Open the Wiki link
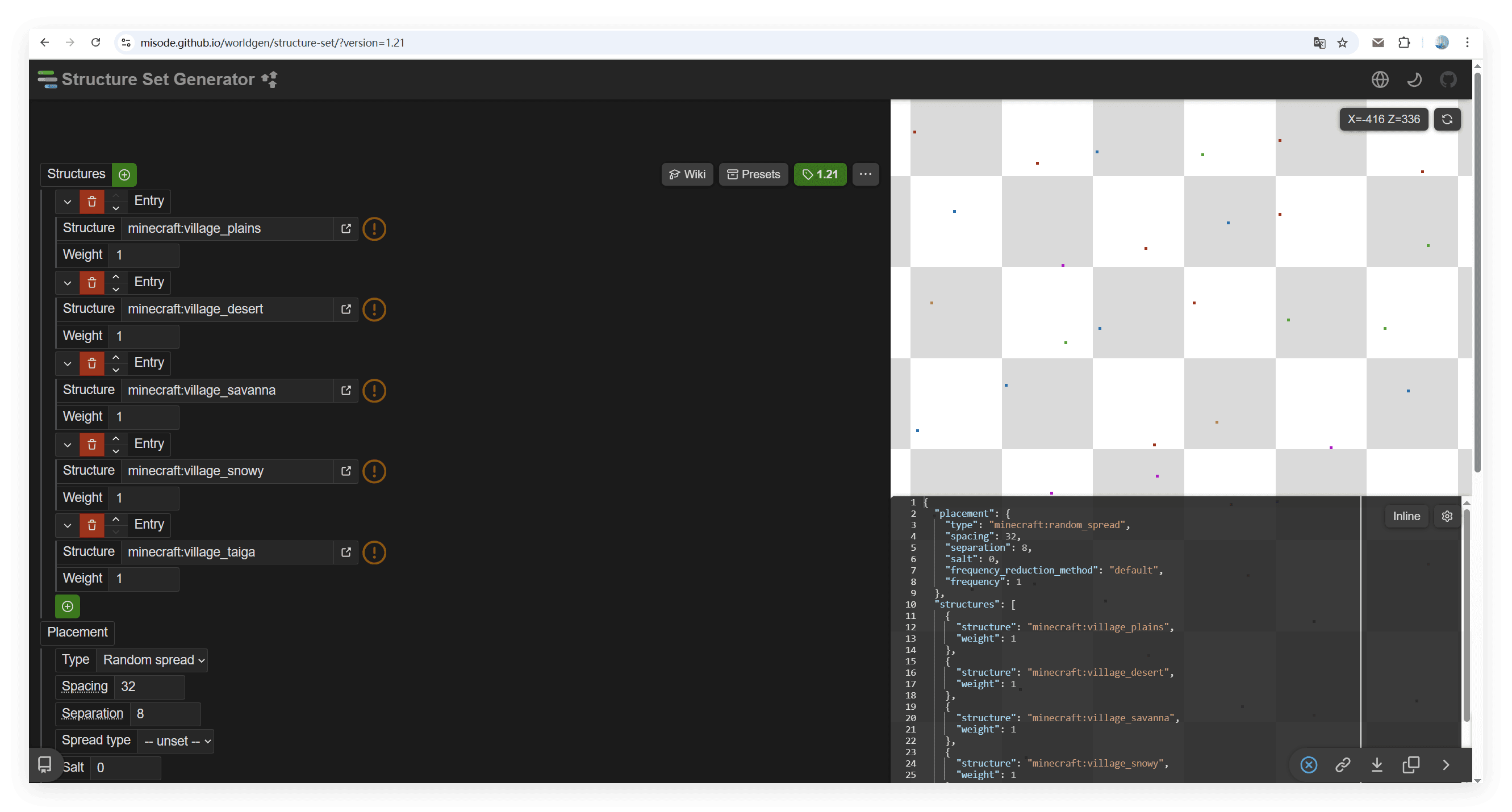This screenshot has height=812, width=1512. [x=687, y=174]
